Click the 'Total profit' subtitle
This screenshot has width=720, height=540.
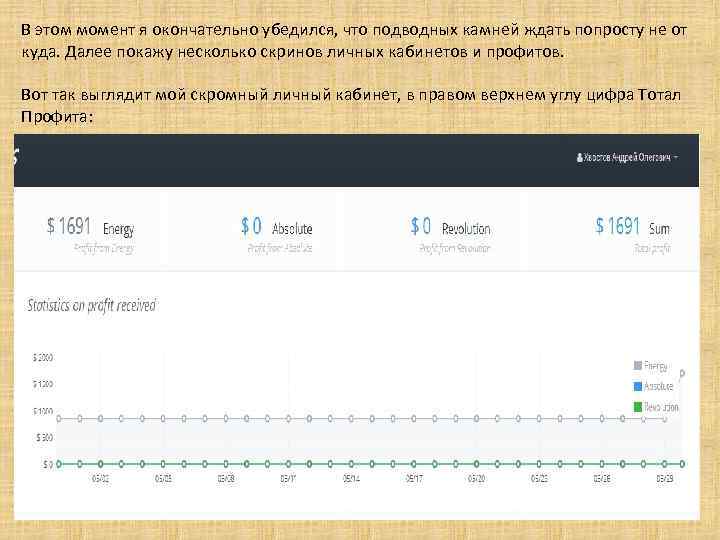click(x=652, y=248)
